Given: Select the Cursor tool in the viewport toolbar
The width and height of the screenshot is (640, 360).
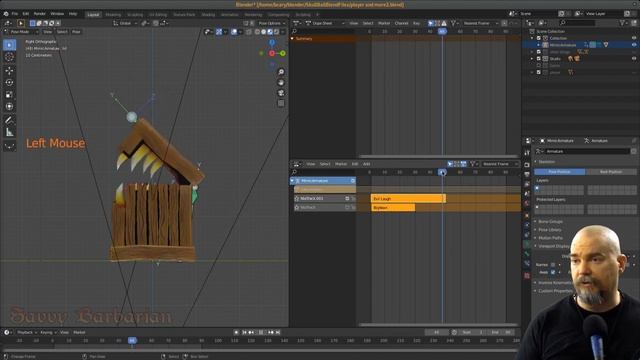Looking at the screenshot, I should 9,57.
